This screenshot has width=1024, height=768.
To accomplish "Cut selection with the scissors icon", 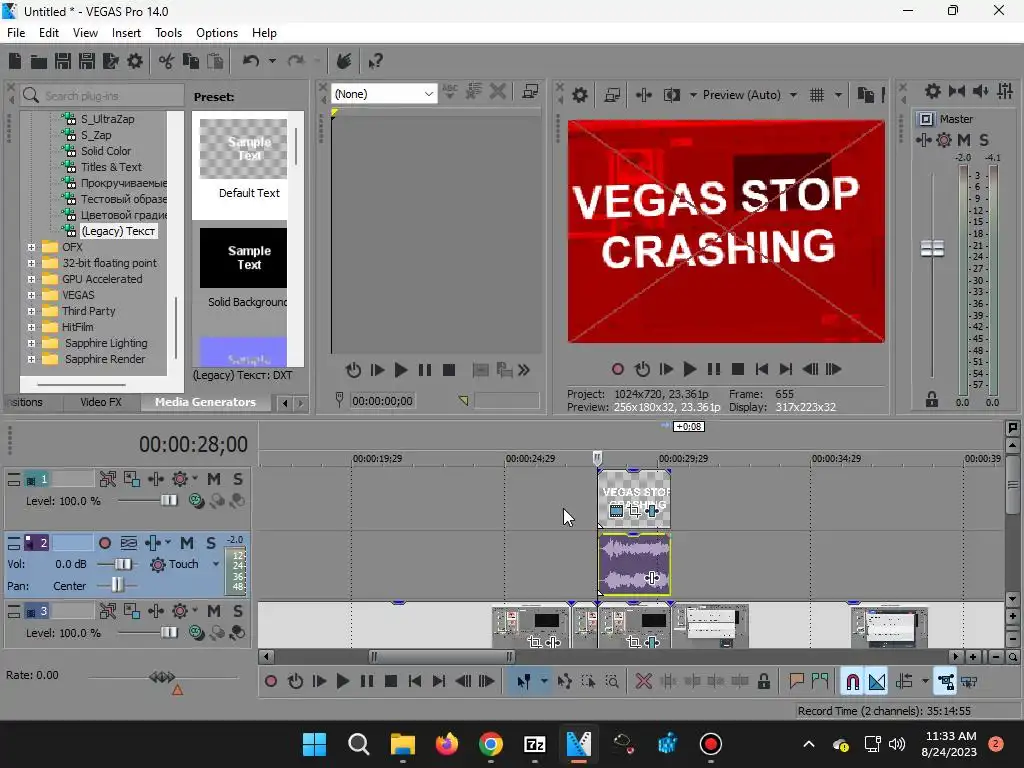I will tap(167, 61).
